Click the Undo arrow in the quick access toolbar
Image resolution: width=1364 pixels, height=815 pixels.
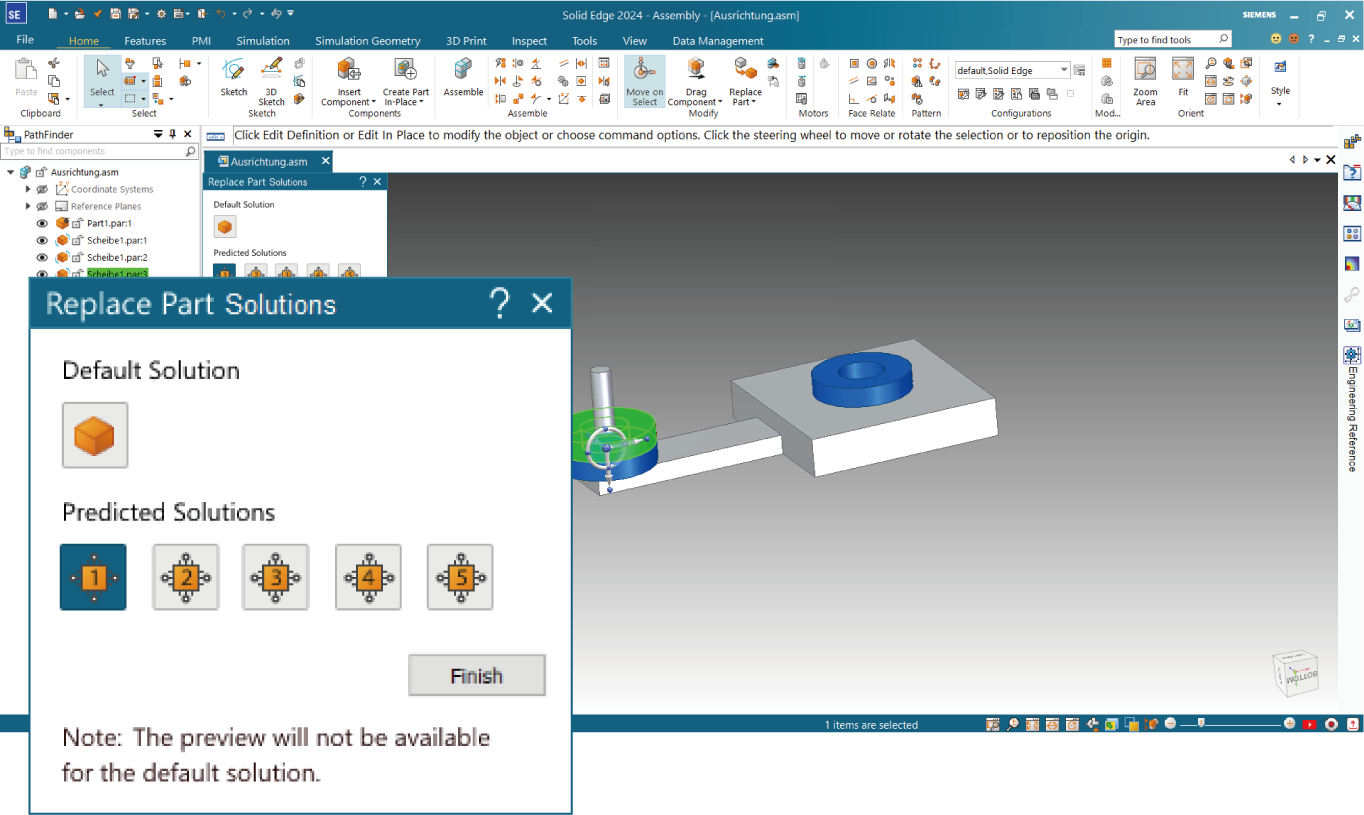click(221, 14)
